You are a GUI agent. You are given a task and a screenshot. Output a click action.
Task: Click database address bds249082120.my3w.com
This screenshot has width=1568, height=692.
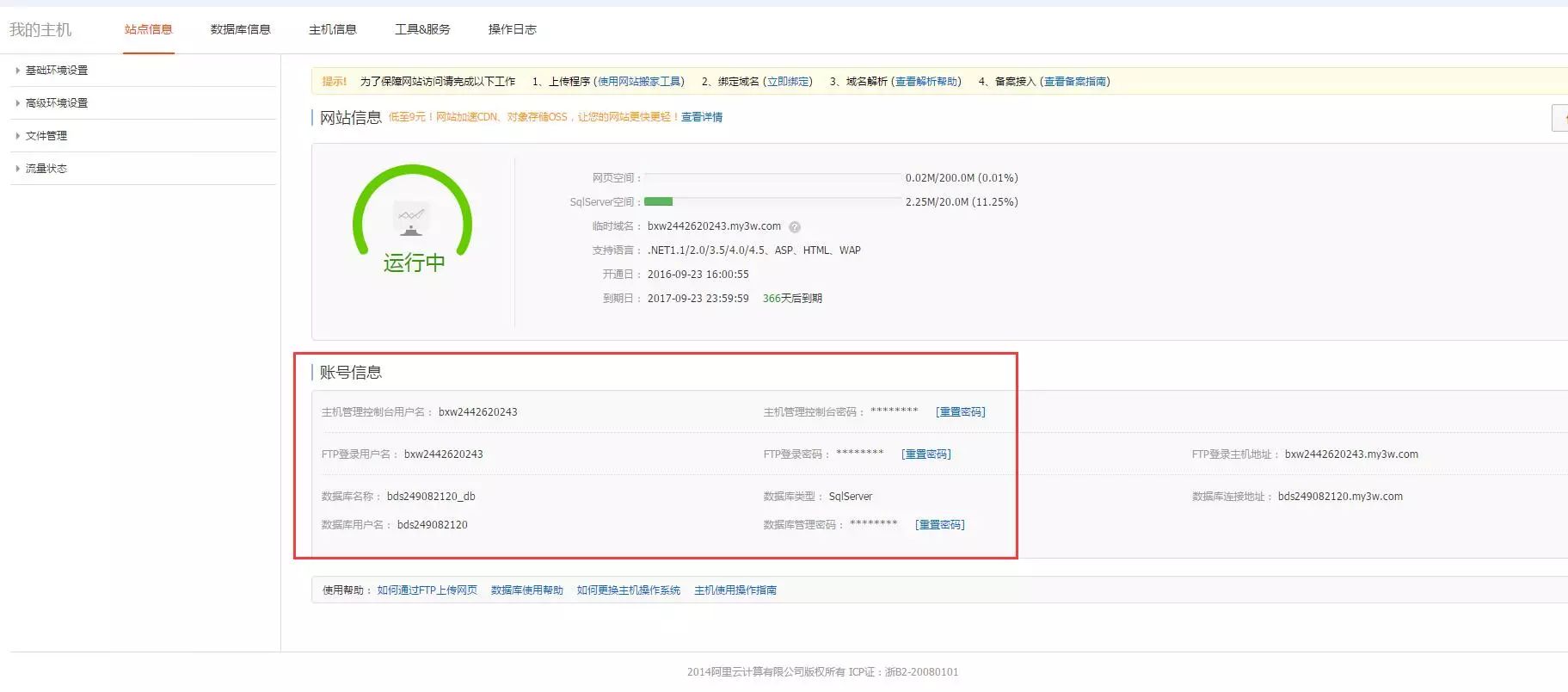tap(1340, 497)
